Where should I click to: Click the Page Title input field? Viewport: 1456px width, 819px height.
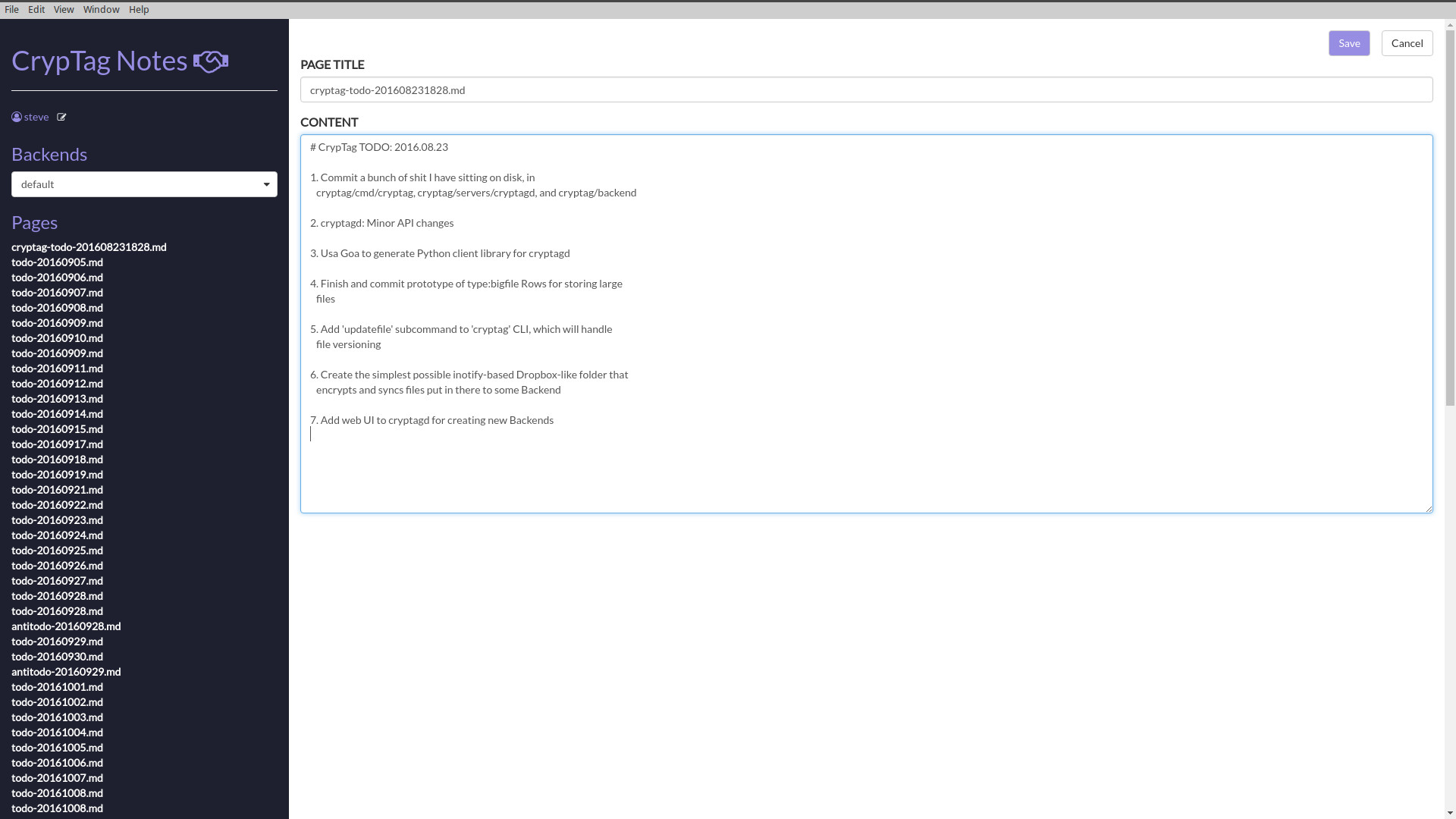coord(866,89)
